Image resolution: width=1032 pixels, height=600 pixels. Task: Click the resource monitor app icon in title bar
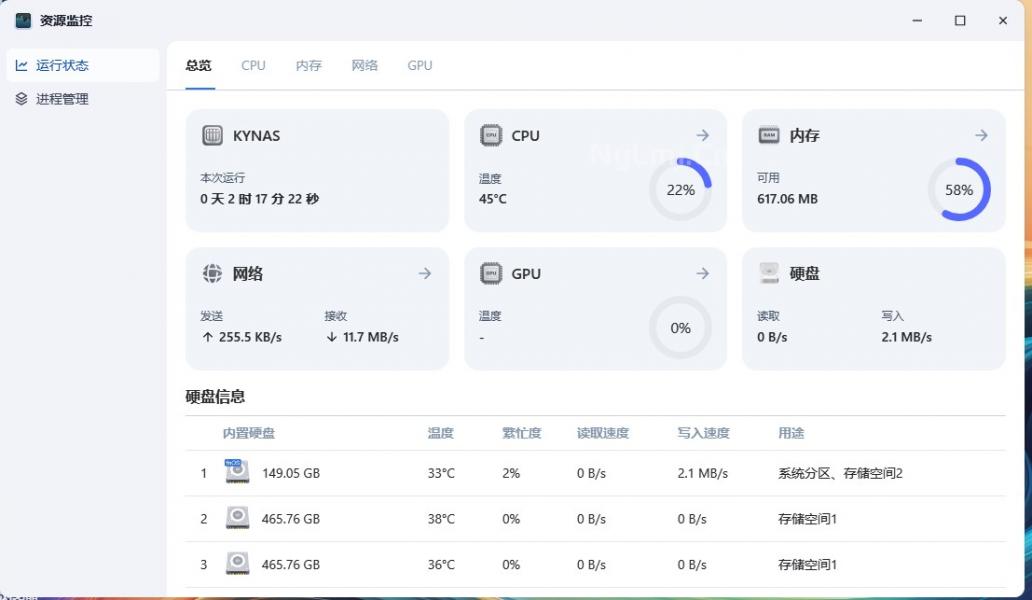point(23,20)
